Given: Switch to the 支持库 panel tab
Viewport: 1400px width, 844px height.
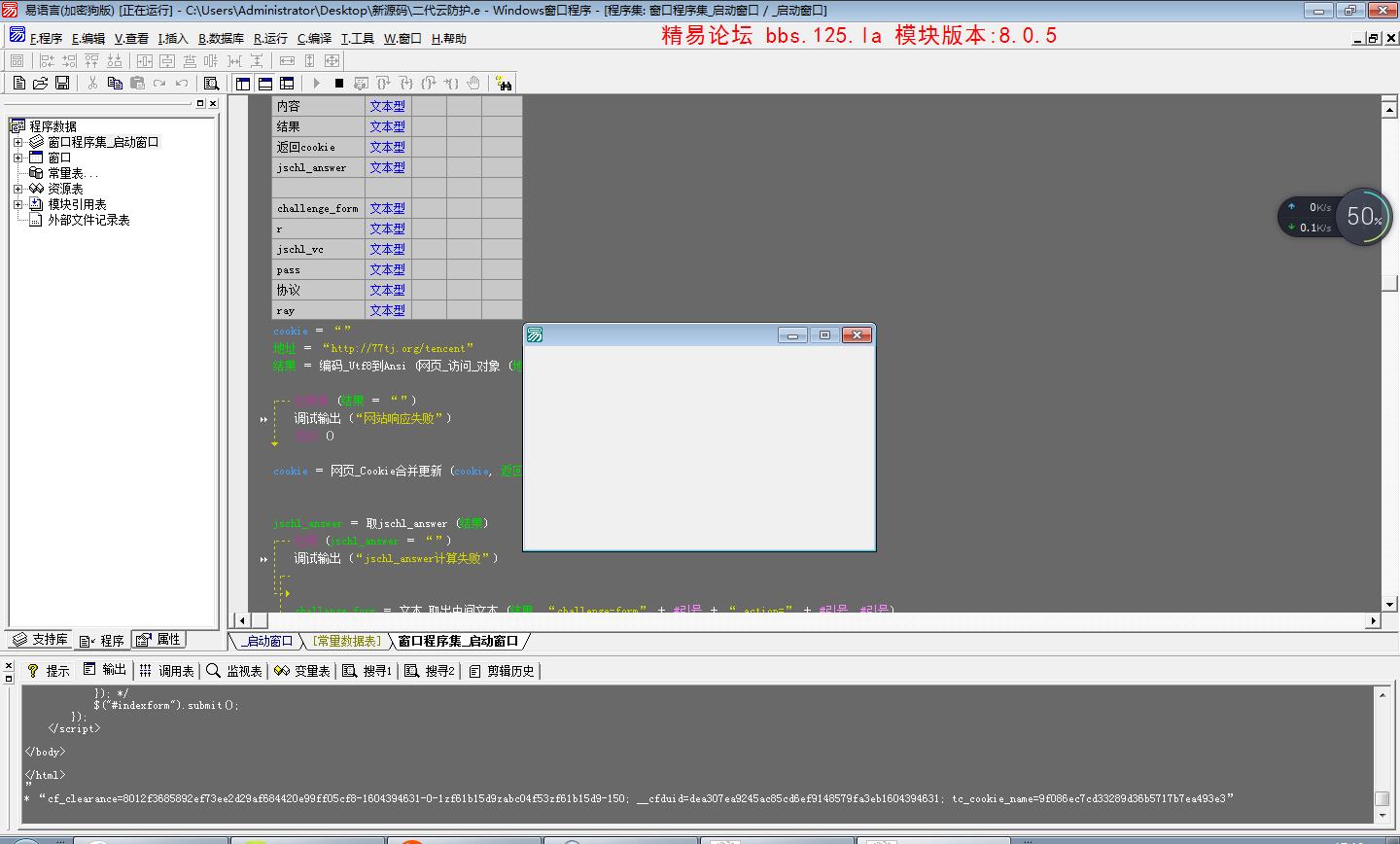Looking at the screenshot, I should point(40,639).
